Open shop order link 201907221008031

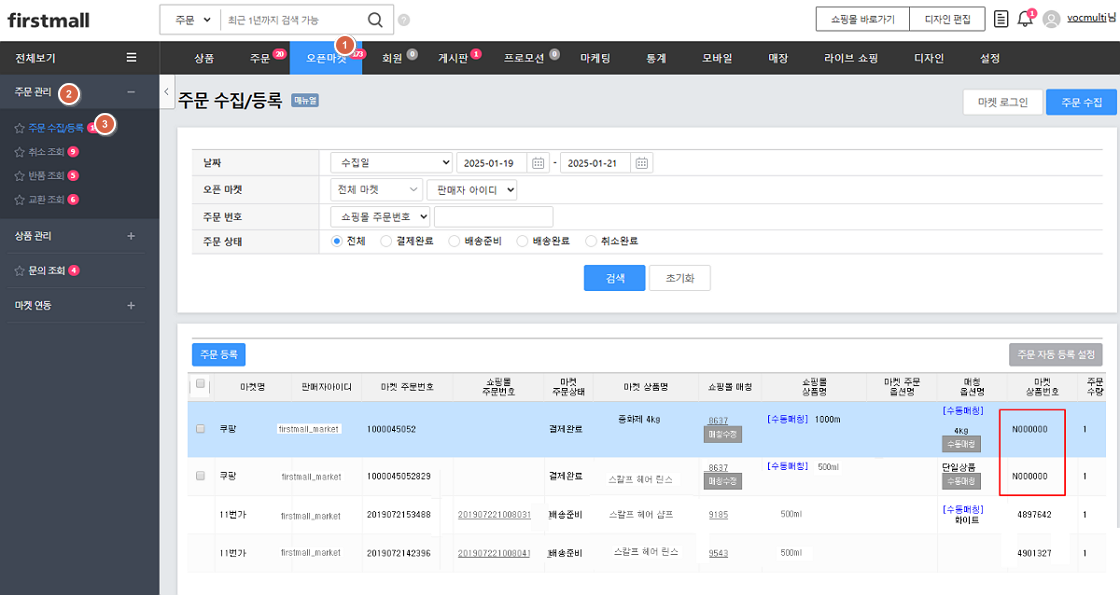pos(494,514)
